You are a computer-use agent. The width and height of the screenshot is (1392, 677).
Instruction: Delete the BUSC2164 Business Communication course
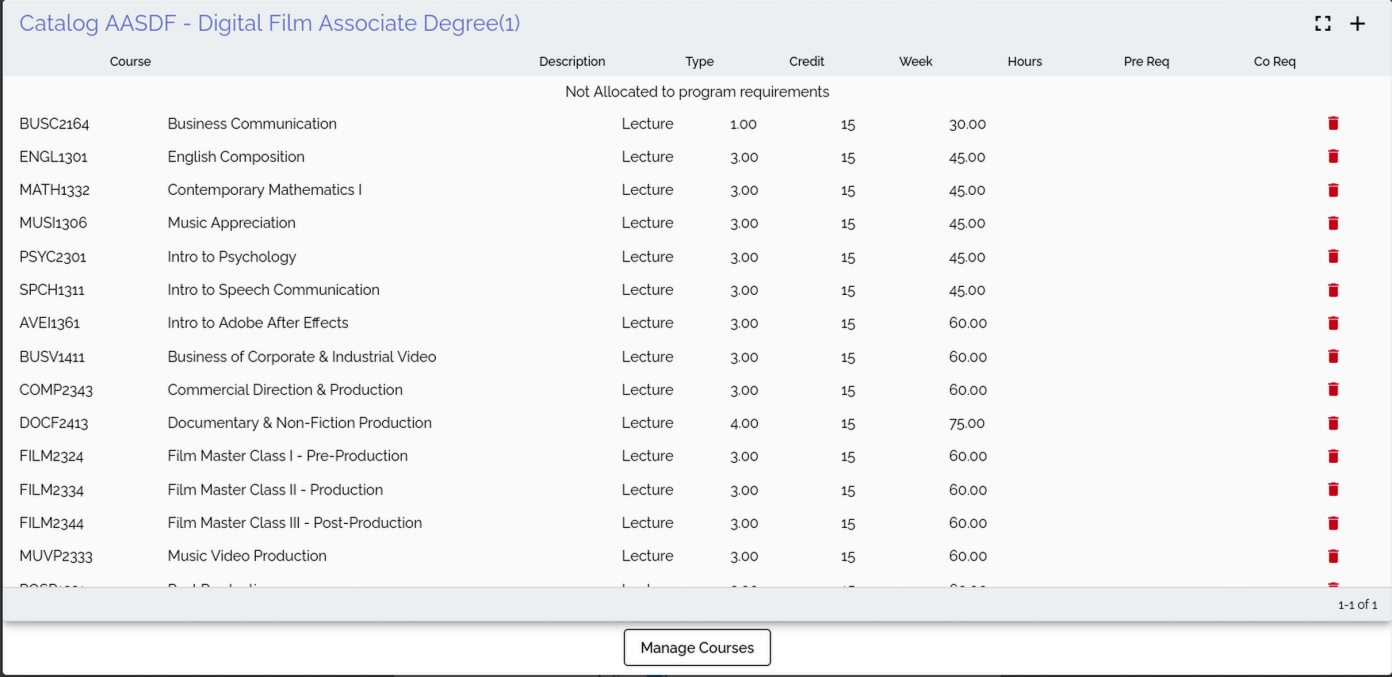tap(1333, 124)
